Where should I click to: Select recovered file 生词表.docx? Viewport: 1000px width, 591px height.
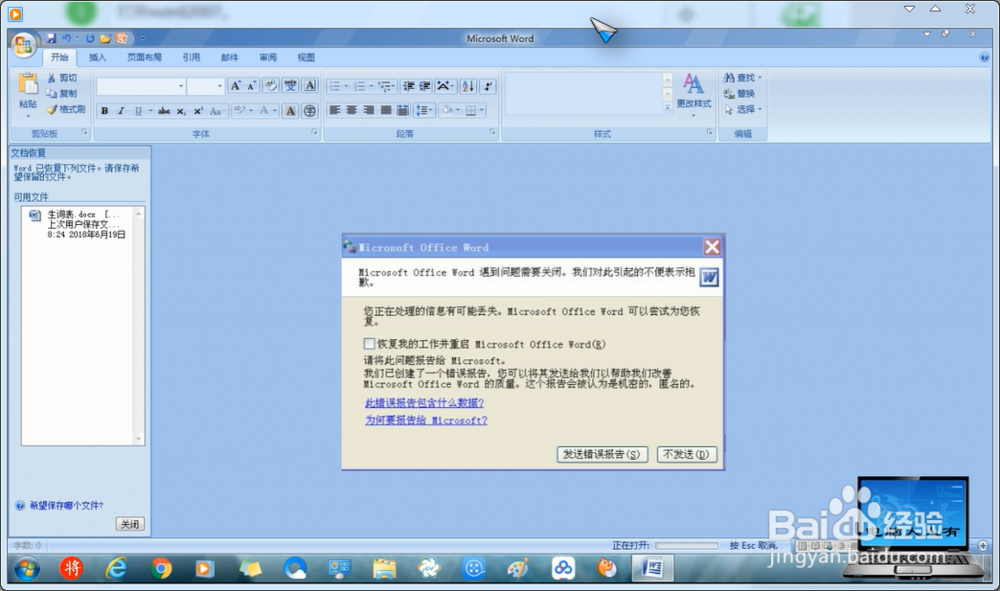click(x=80, y=224)
